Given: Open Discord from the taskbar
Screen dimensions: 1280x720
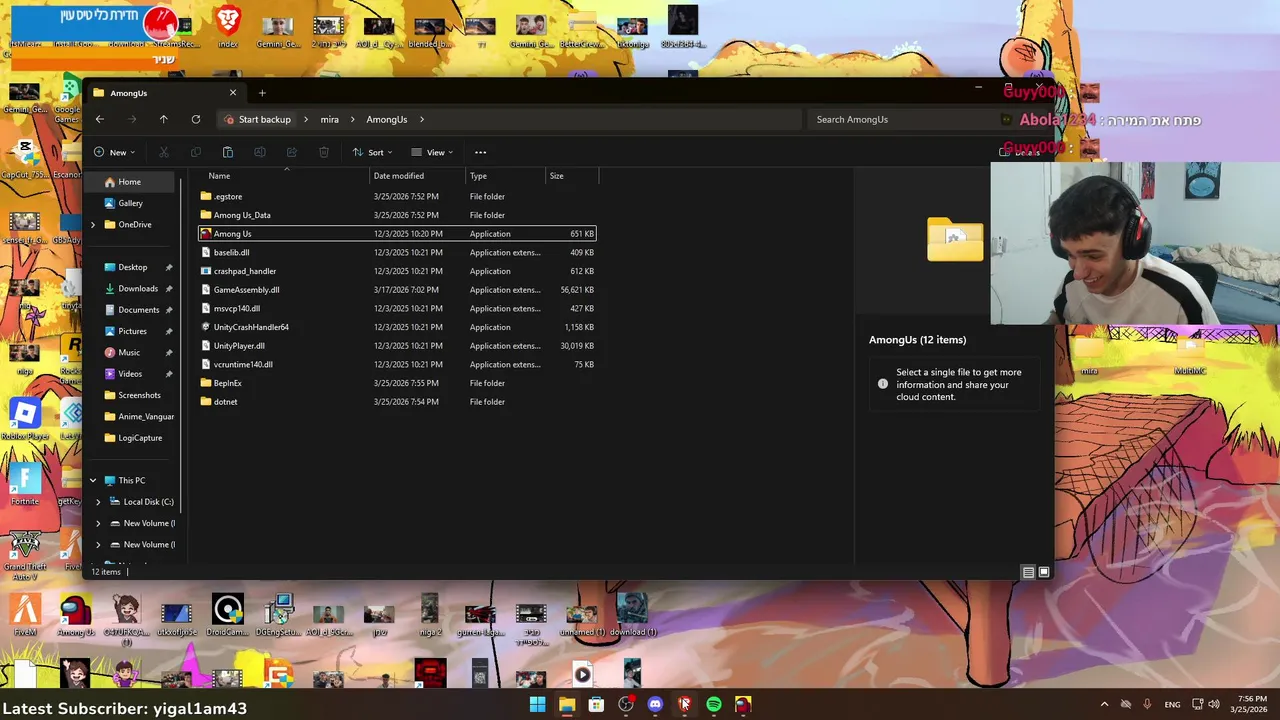Looking at the screenshot, I should (655, 704).
